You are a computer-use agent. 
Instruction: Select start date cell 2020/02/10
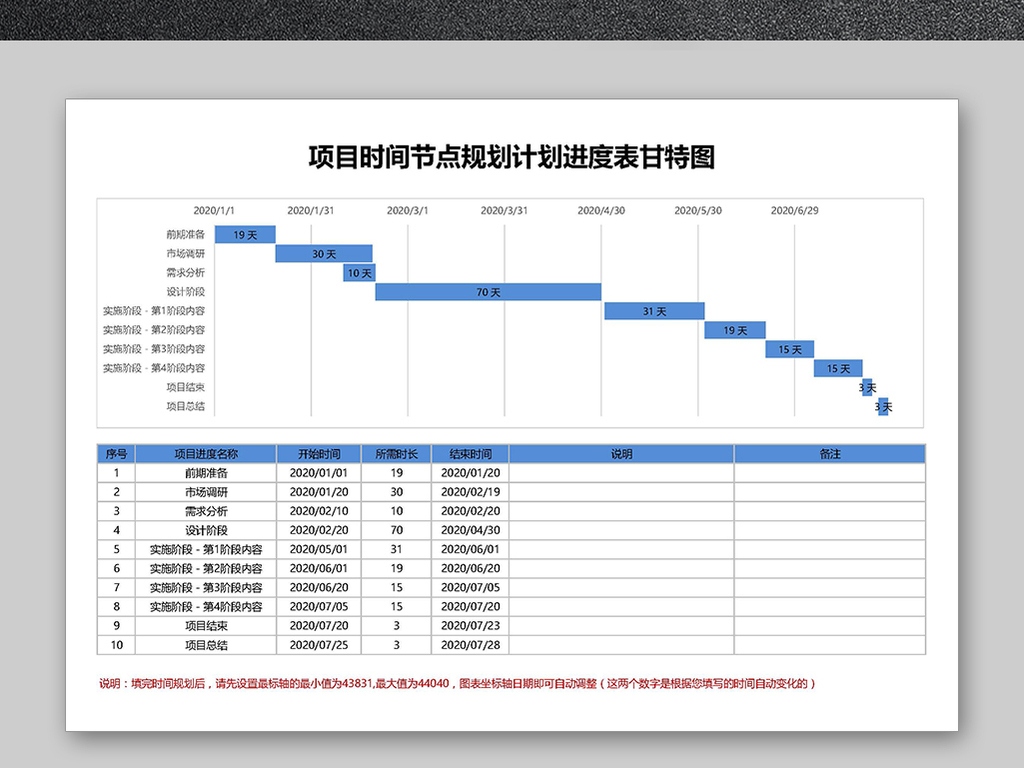(x=318, y=511)
